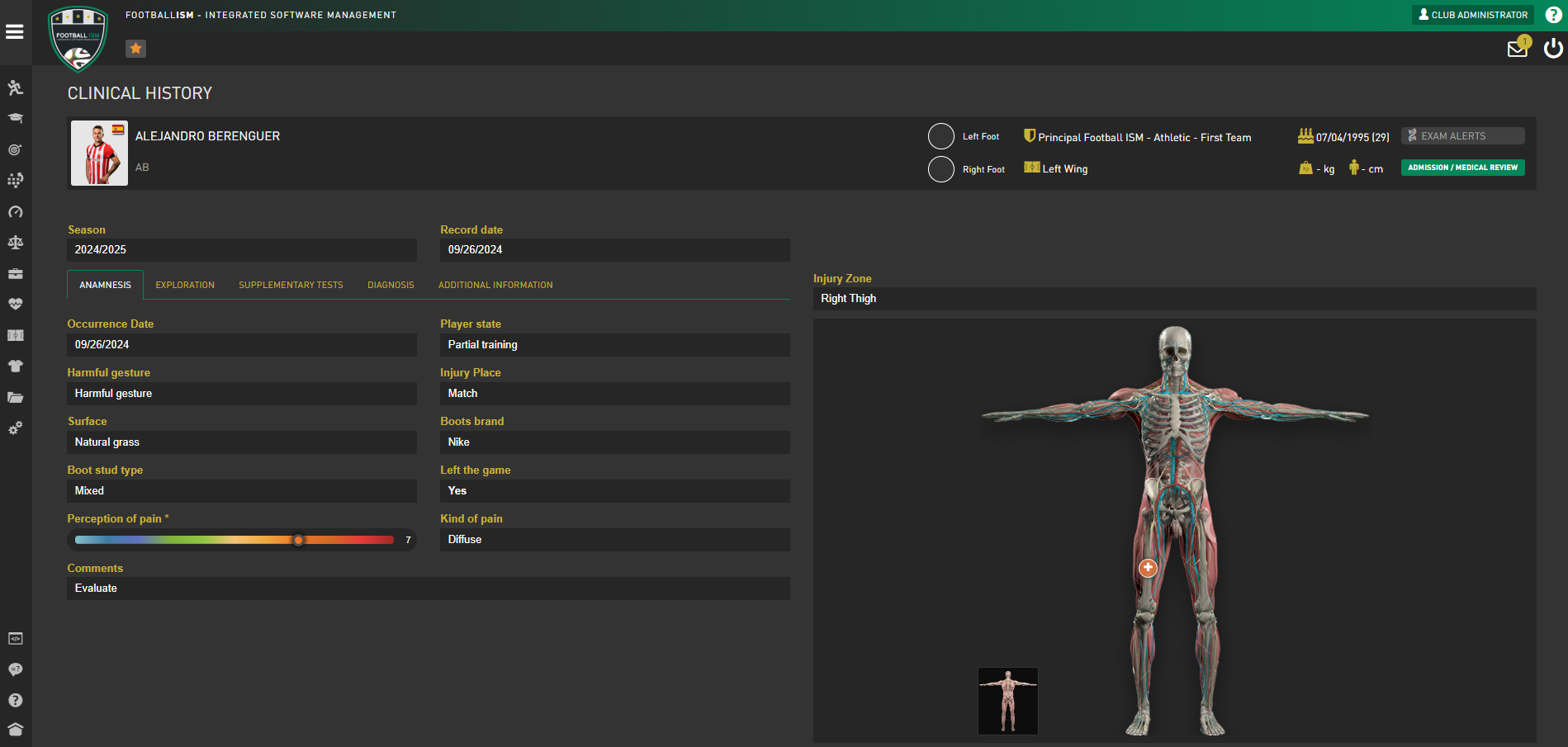
Task: Click the birthdate 07/04/1995 text
Action: [1352, 138]
